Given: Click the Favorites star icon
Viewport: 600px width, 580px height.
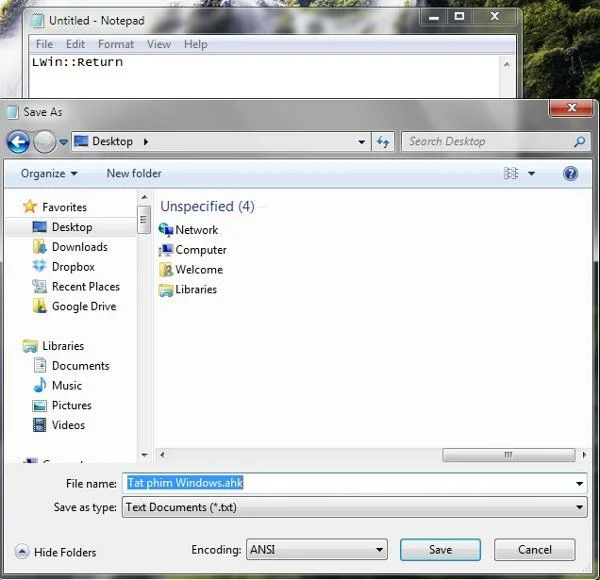Looking at the screenshot, I should click(30, 207).
